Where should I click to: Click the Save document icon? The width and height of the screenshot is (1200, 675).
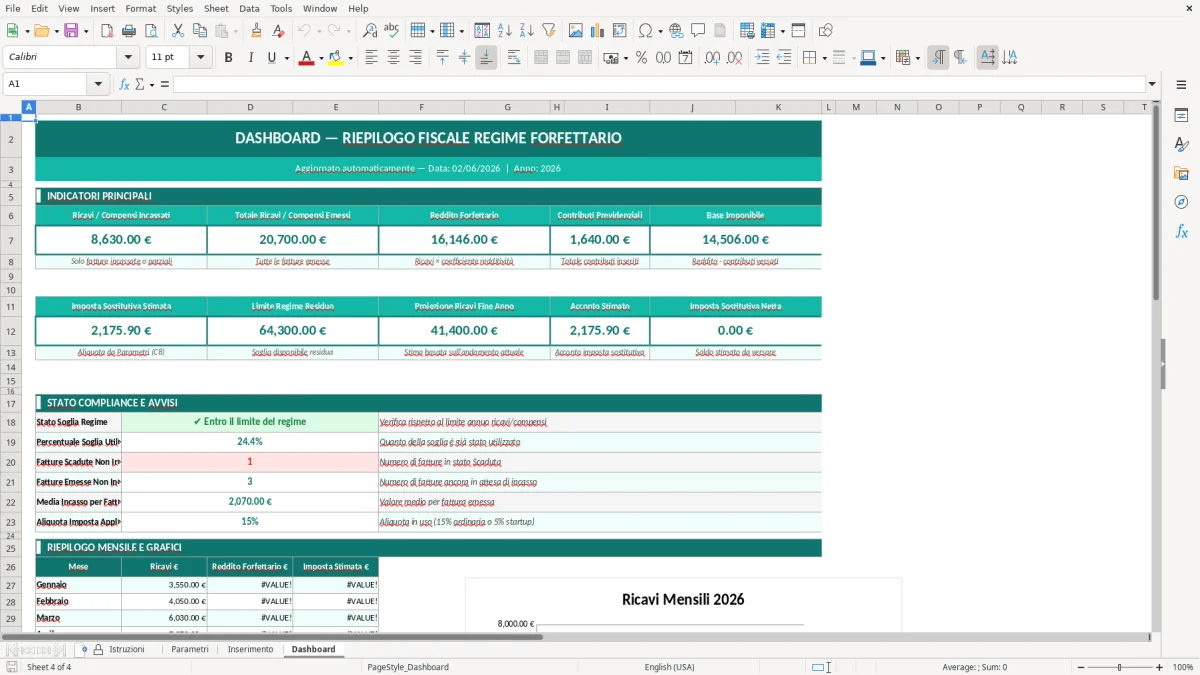click(x=71, y=31)
